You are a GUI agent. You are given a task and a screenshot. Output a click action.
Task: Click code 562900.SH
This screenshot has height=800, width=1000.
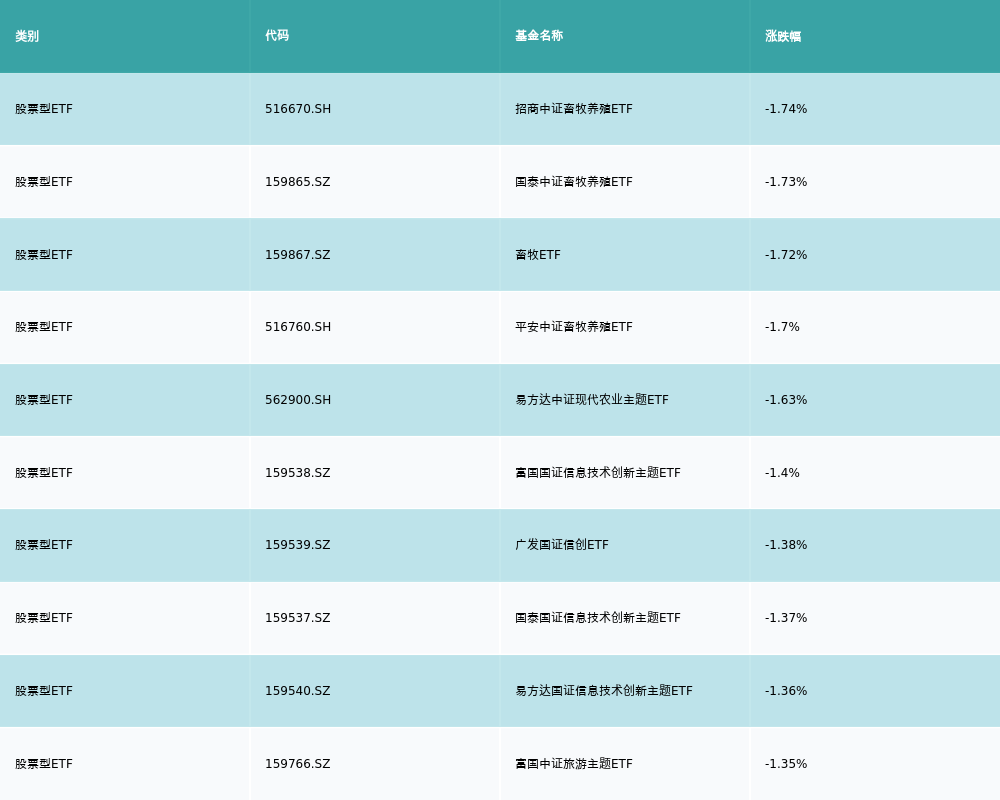click(298, 400)
